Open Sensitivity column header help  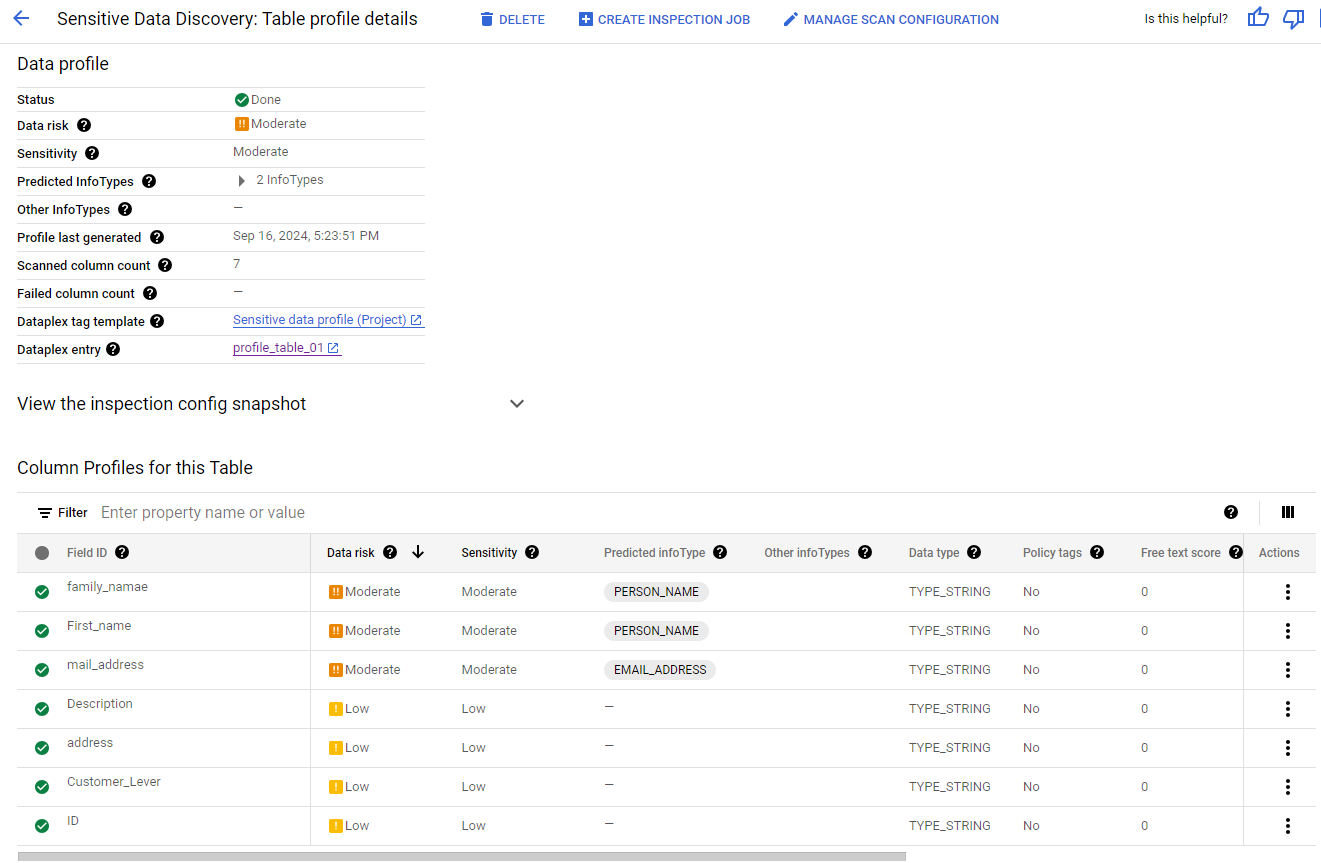(532, 553)
